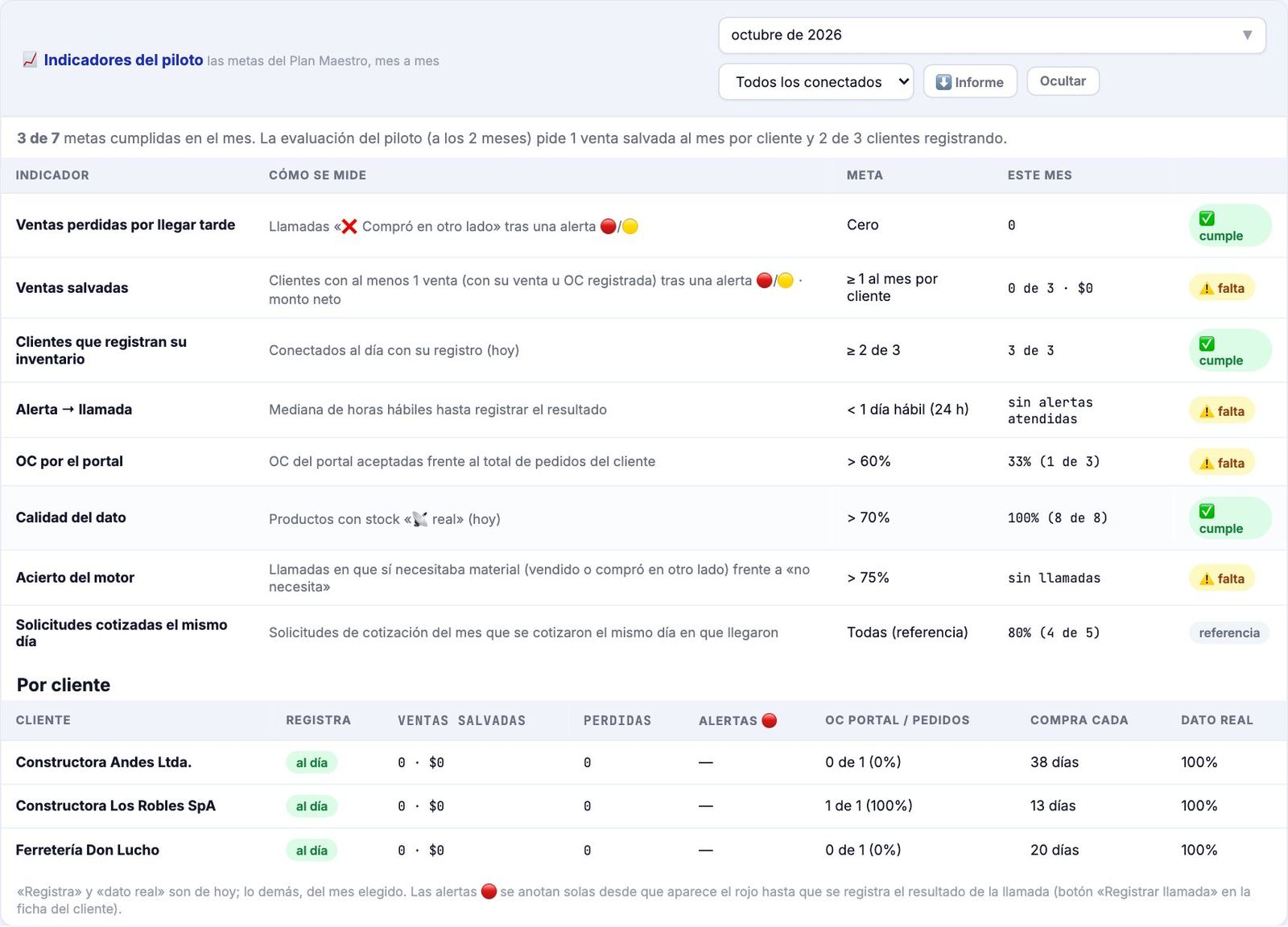Click the satellite icon in Calidad del dato row
The width and height of the screenshot is (1288, 927).
tap(420, 519)
